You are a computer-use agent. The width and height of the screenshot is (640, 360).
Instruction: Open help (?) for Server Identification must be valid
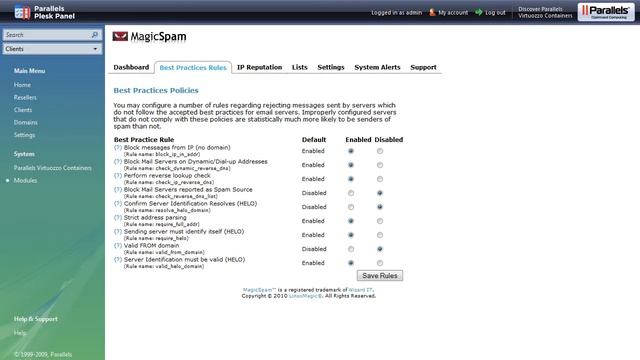118,259
